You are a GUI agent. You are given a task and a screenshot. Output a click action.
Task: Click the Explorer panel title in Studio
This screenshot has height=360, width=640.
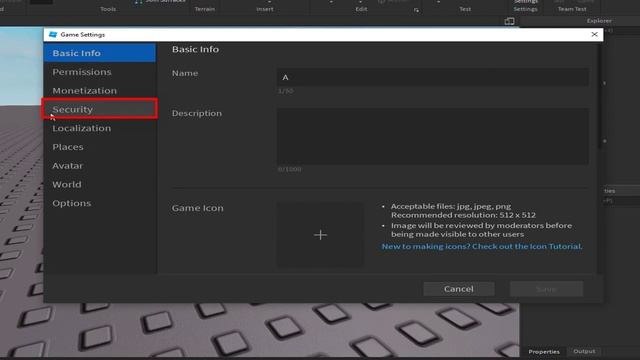(x=599, y=21)
